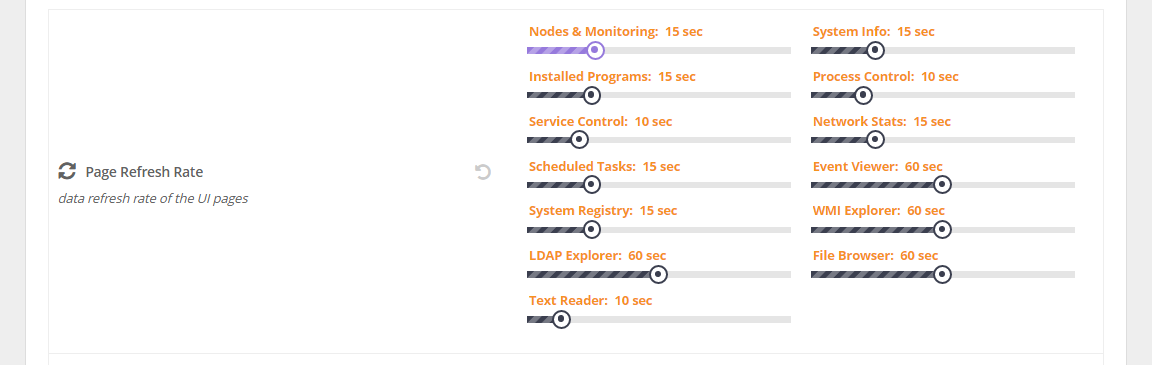This screenshot has width=1152, height=365.
Task: Click the Network Stats slider handle
Action: [x=874, y=140]
